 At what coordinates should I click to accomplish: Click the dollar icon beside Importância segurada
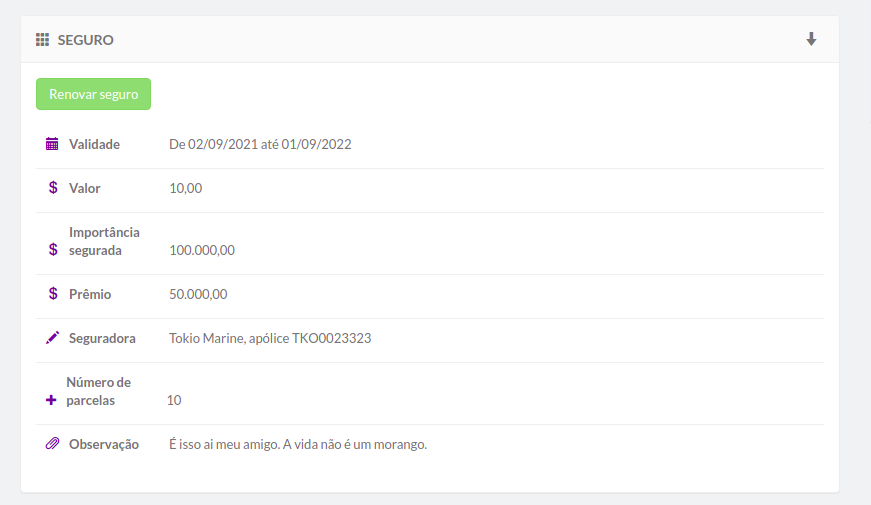click(53, 249)
